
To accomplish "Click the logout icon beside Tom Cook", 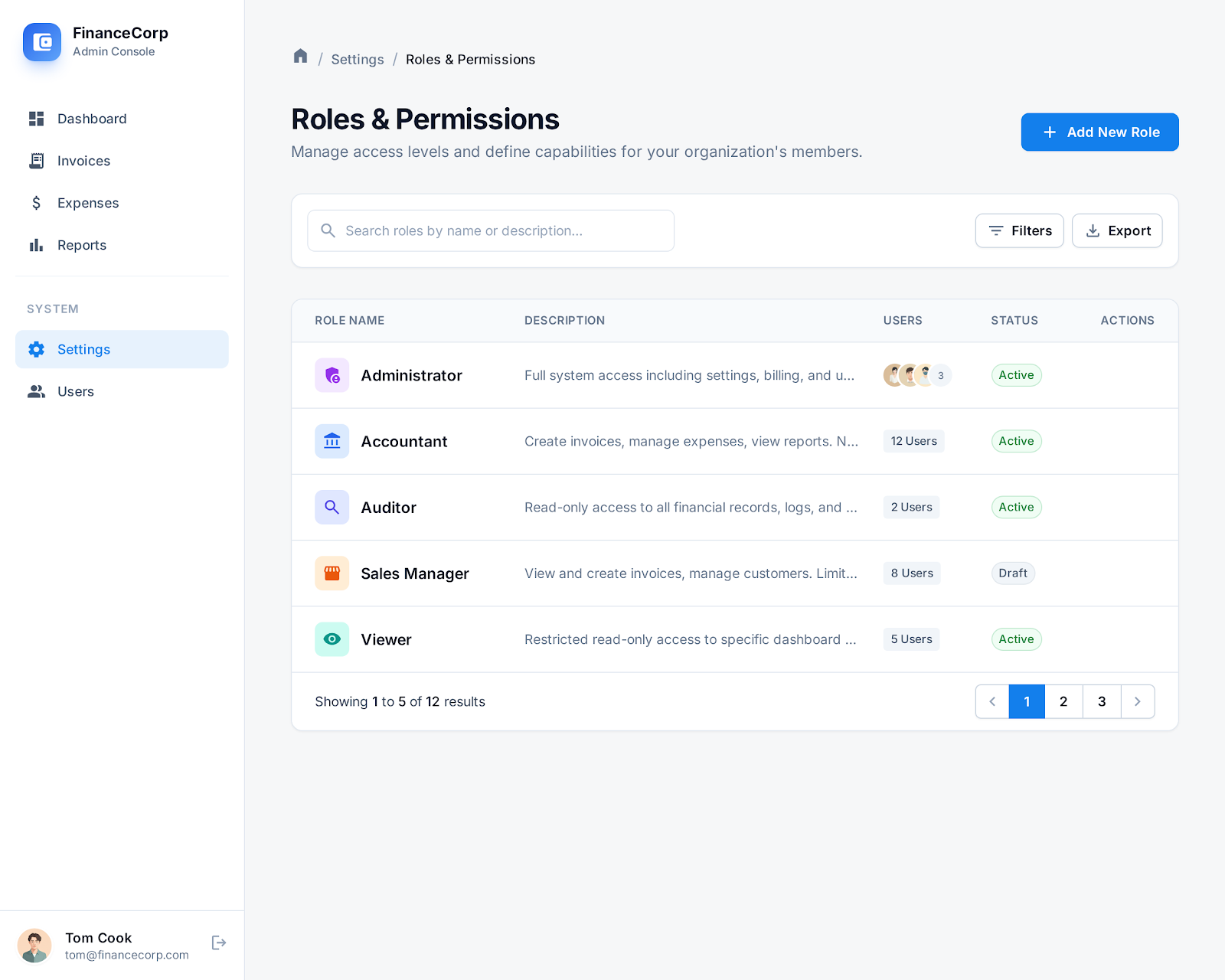I will pyautogui.click(x=219, y=942).
